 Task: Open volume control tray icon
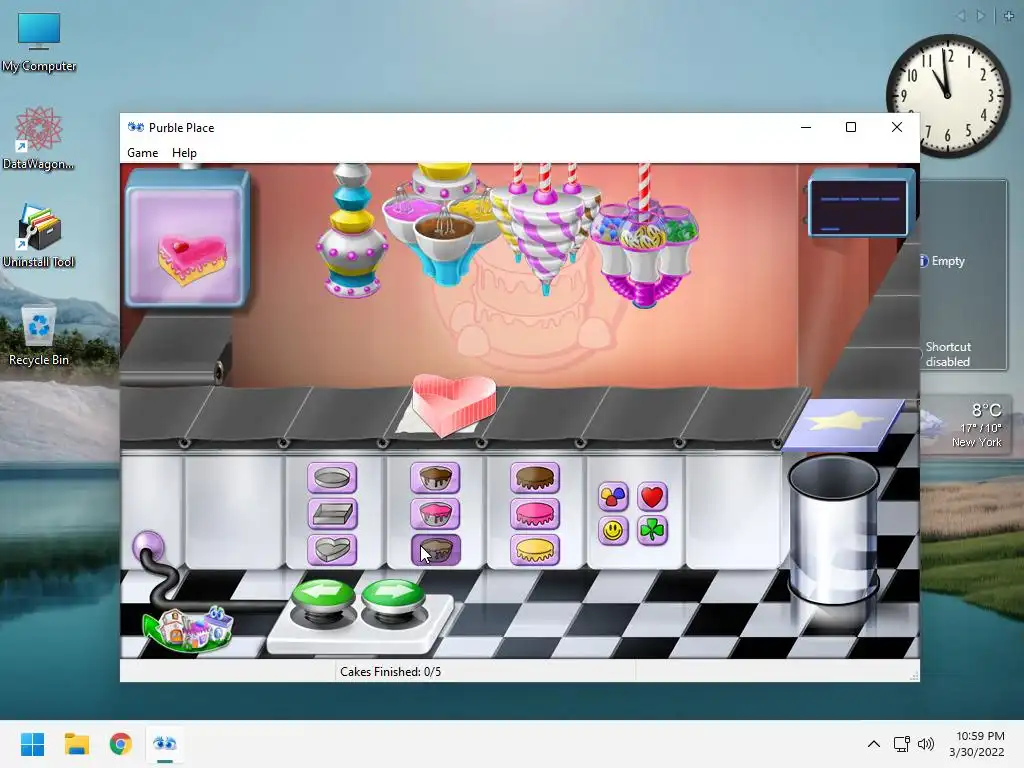[925, 744]
